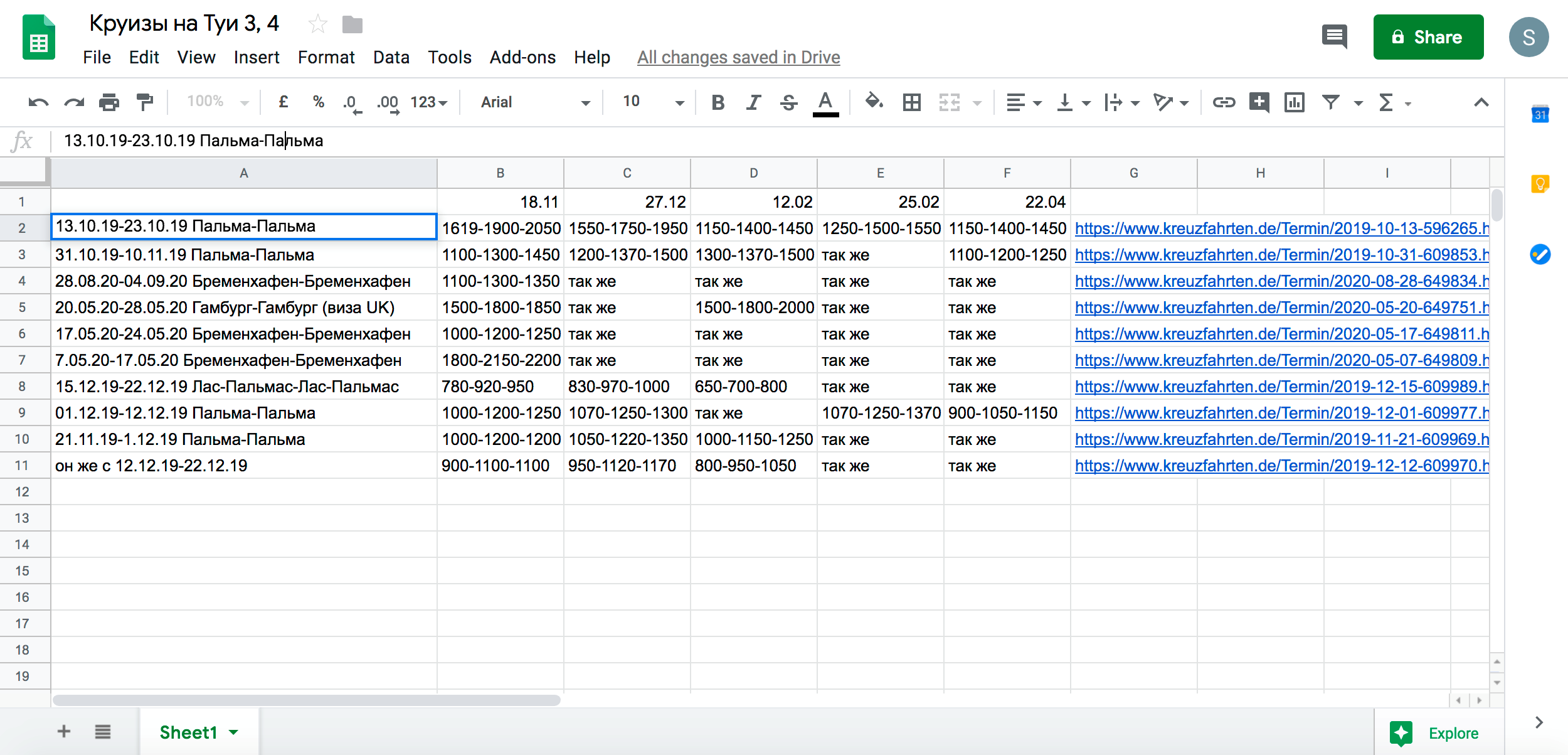The width and height of the screenshot is (1568, 755).
Task: Open the Help menu
Action: click(592, 57)
